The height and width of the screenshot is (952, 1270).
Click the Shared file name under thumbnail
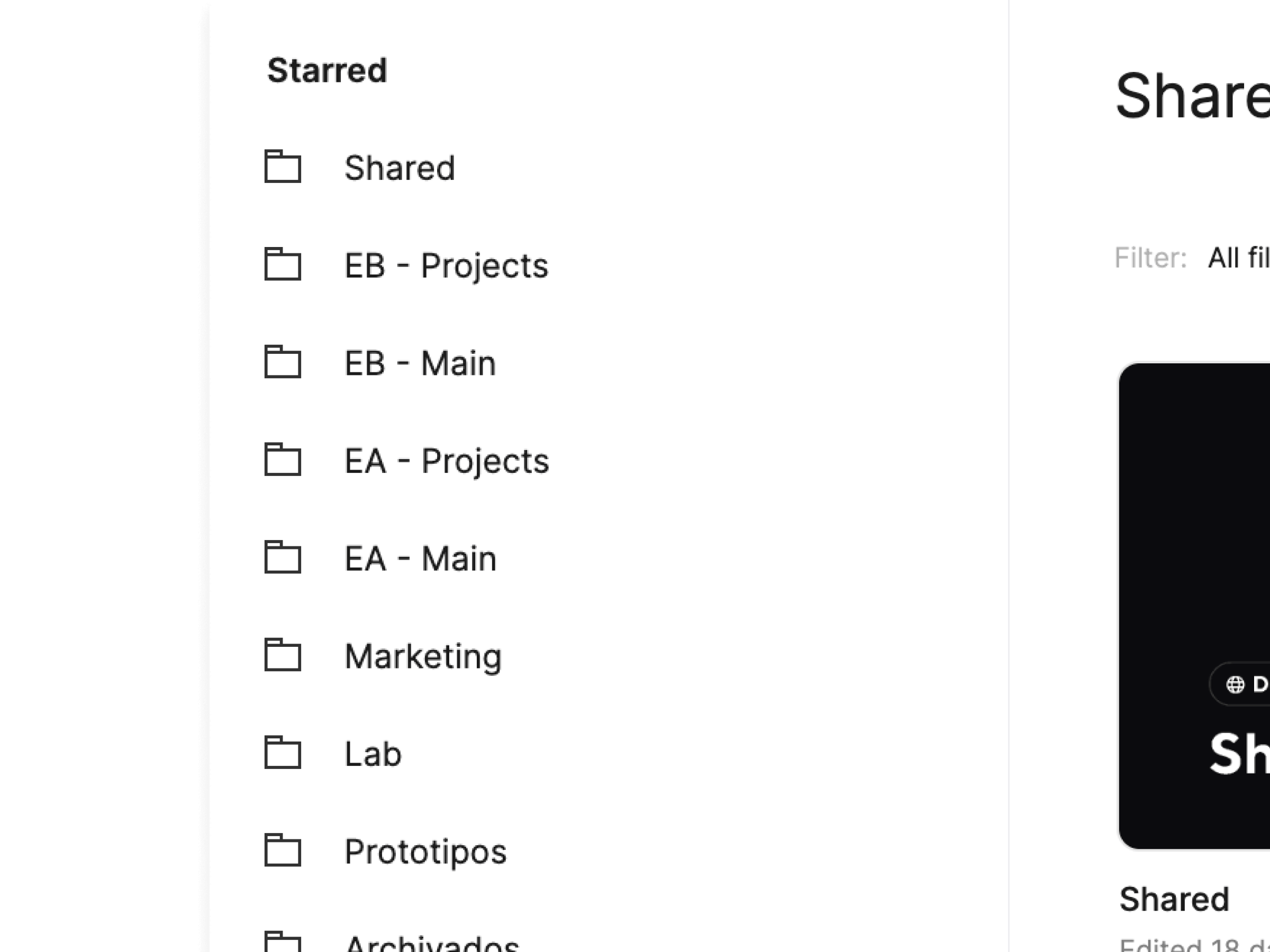point(1174,899)
